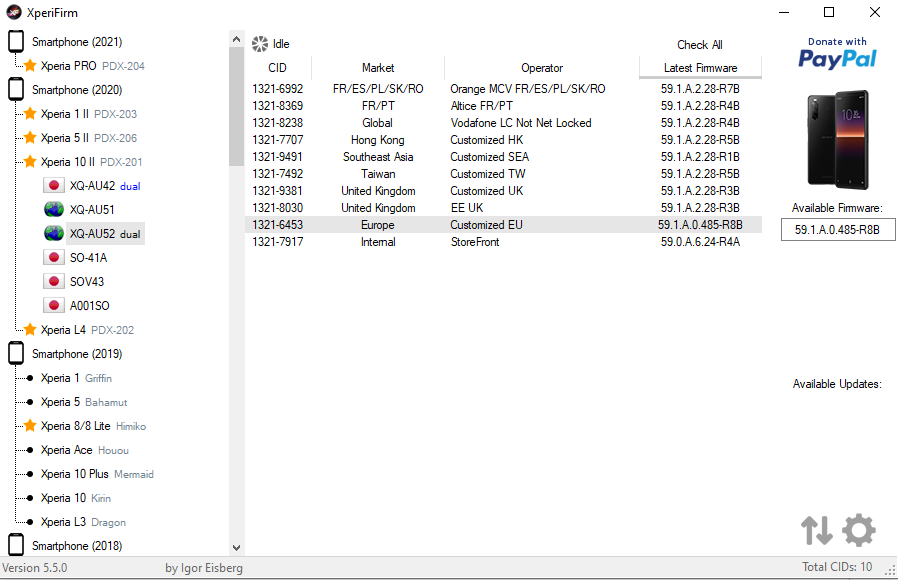898x580 pixels.
Task: Select row 1321-6453 Customized EU
Action: [x=504, y=224]
